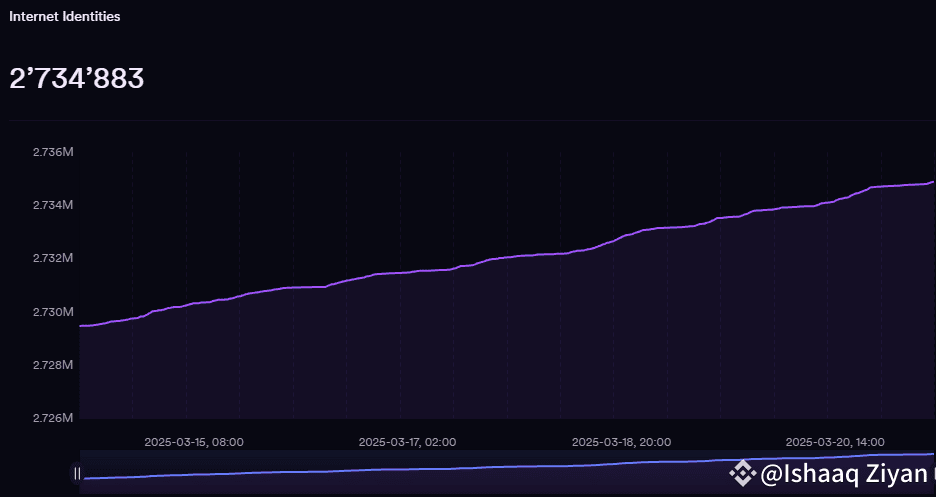Click the range slider left handle
936x497 pixels.
click(77, 474)
